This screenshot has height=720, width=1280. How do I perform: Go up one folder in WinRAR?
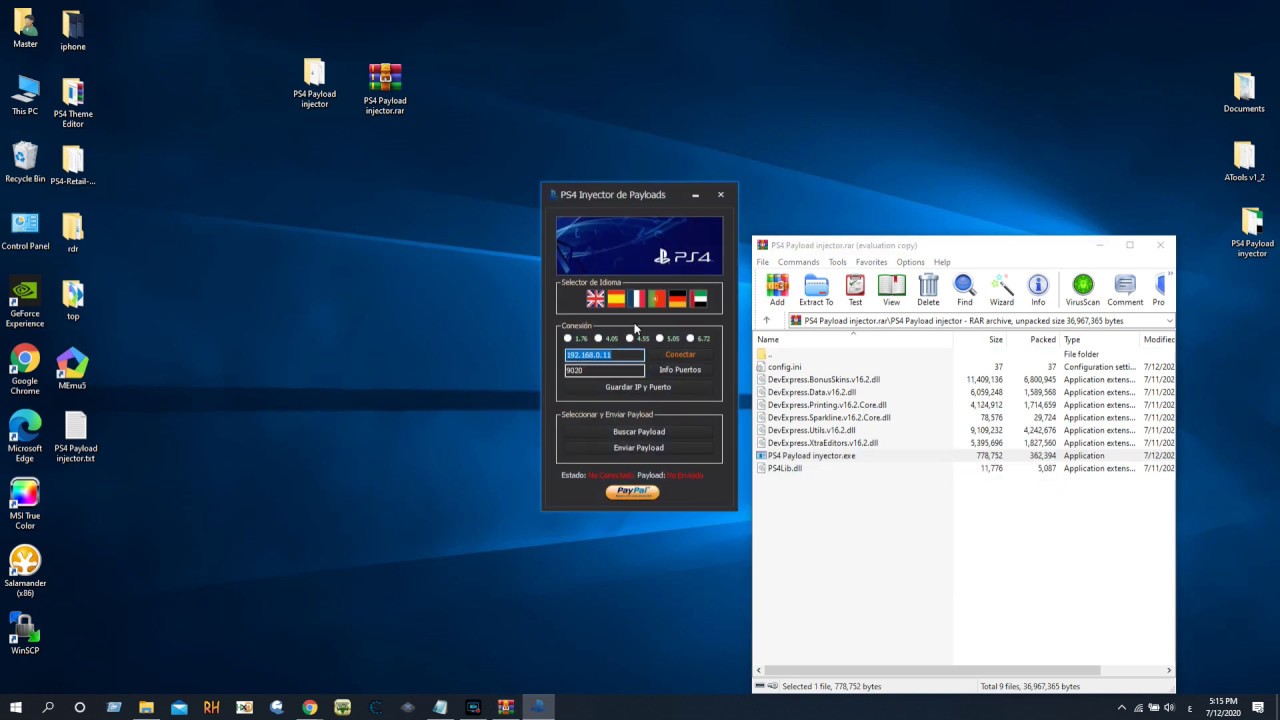coord(767,321)
